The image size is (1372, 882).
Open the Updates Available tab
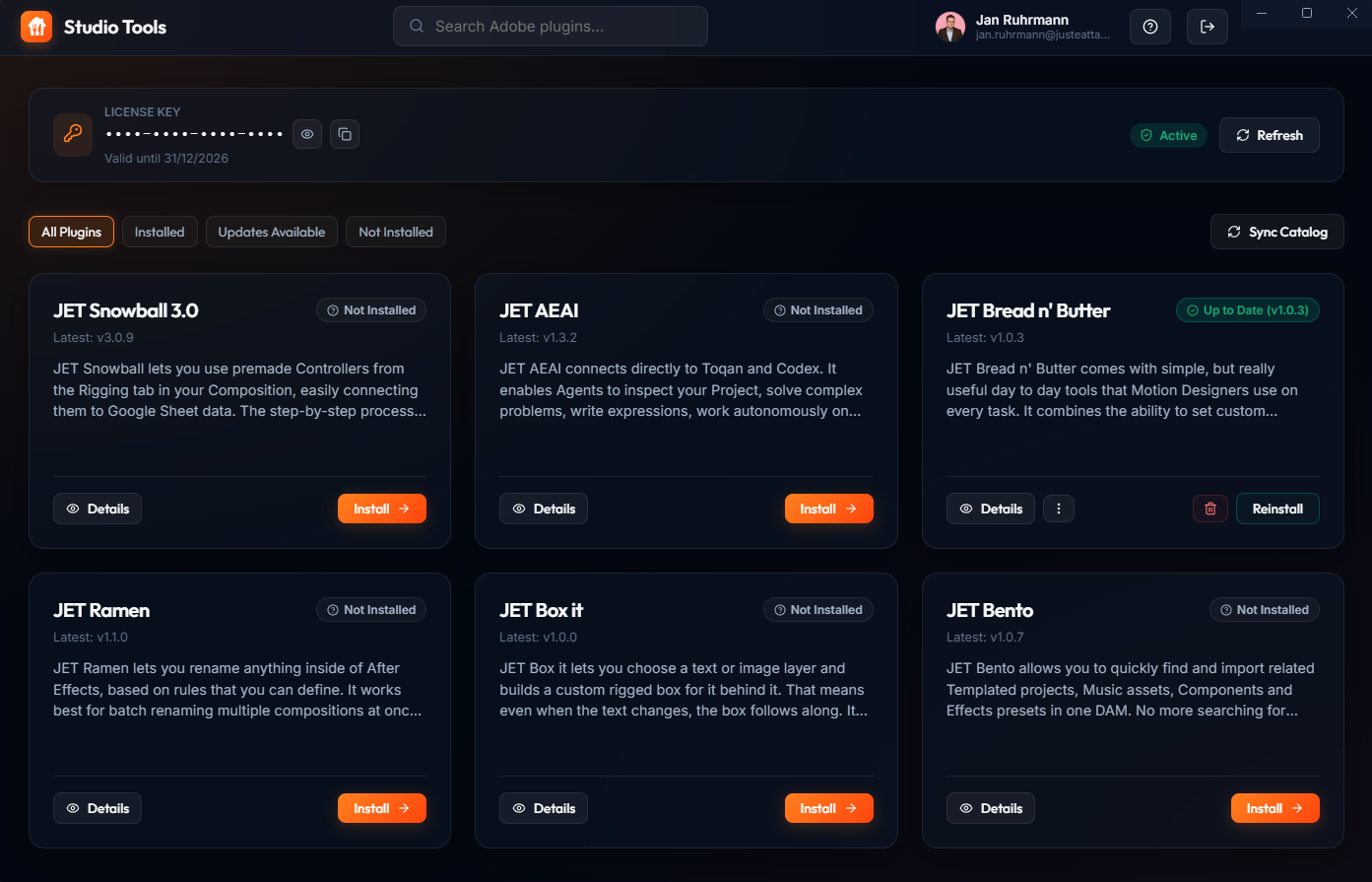[272, 232]
